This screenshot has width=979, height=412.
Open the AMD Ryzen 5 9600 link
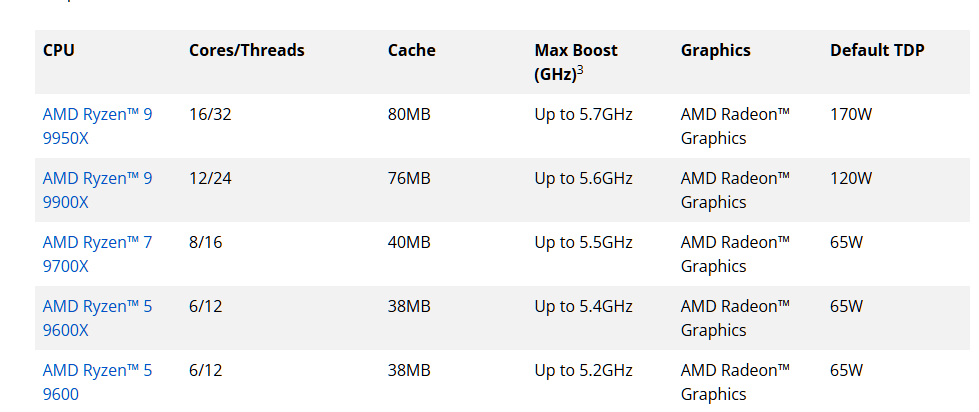97,382
